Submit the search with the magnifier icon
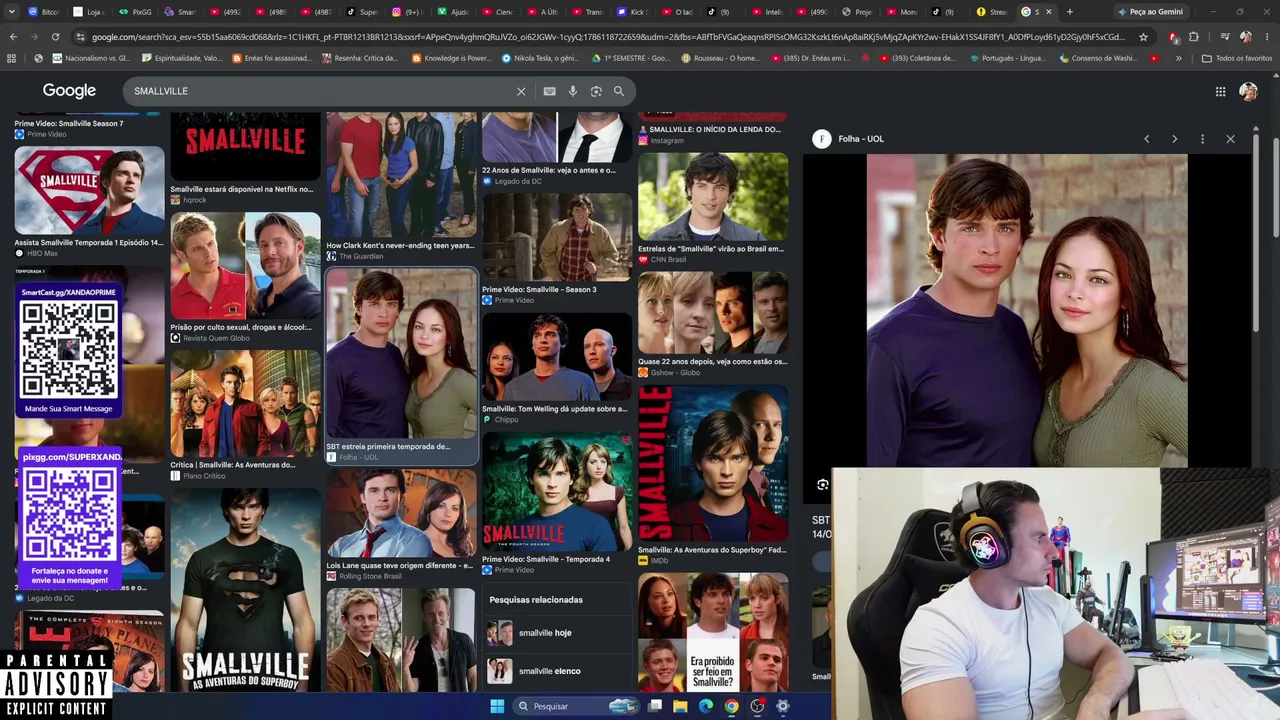1280x720 pixels. click(619, 91)
